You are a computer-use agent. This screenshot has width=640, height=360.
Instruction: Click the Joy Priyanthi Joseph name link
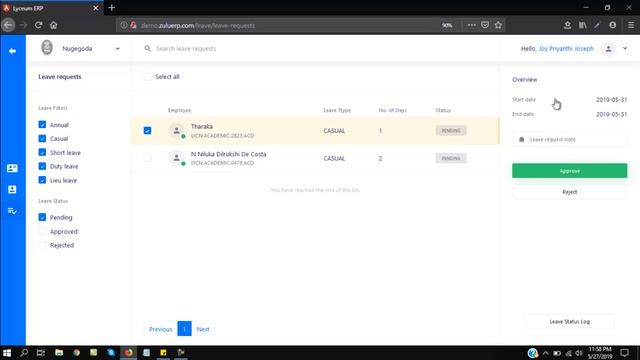tap(566, 49)
